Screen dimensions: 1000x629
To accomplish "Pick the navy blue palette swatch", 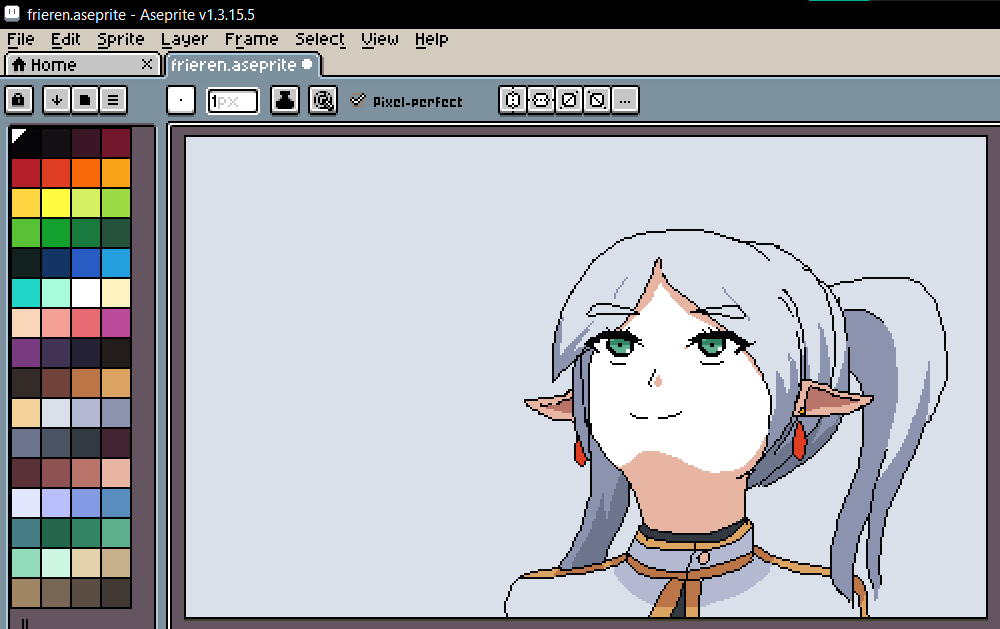I will (55, 263).
